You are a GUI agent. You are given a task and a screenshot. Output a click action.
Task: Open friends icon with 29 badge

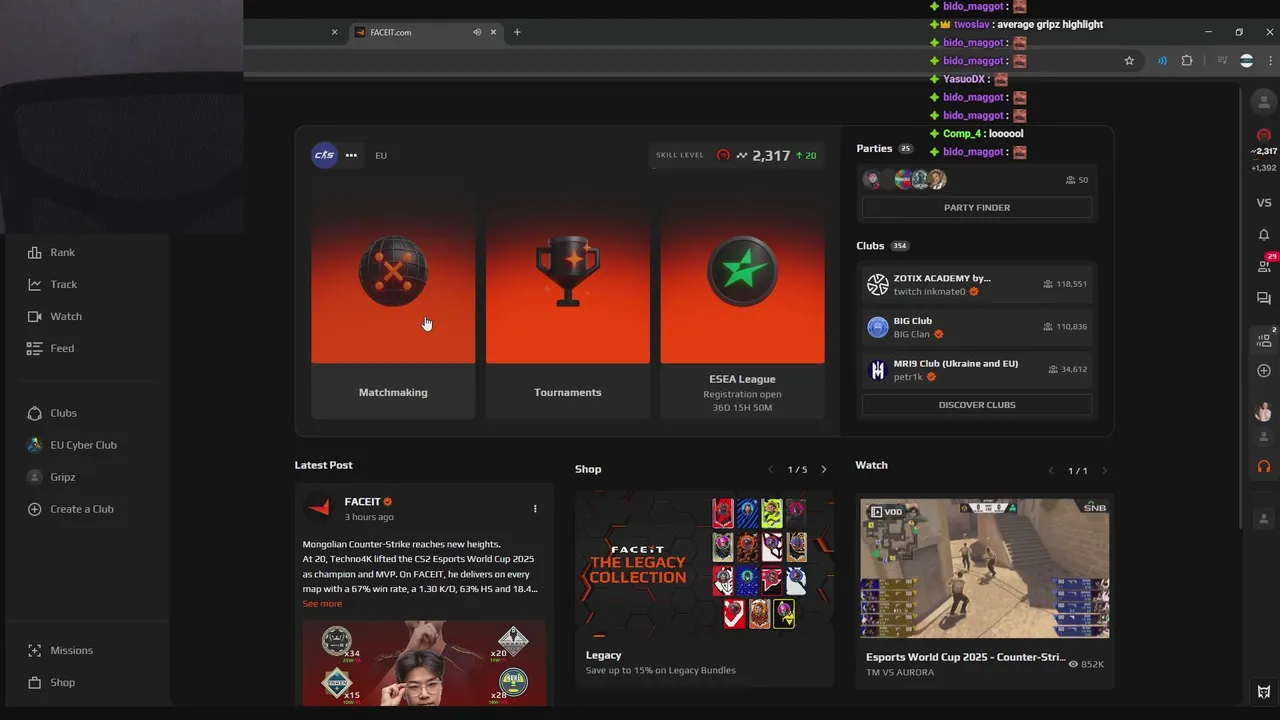pos(1264,265)
